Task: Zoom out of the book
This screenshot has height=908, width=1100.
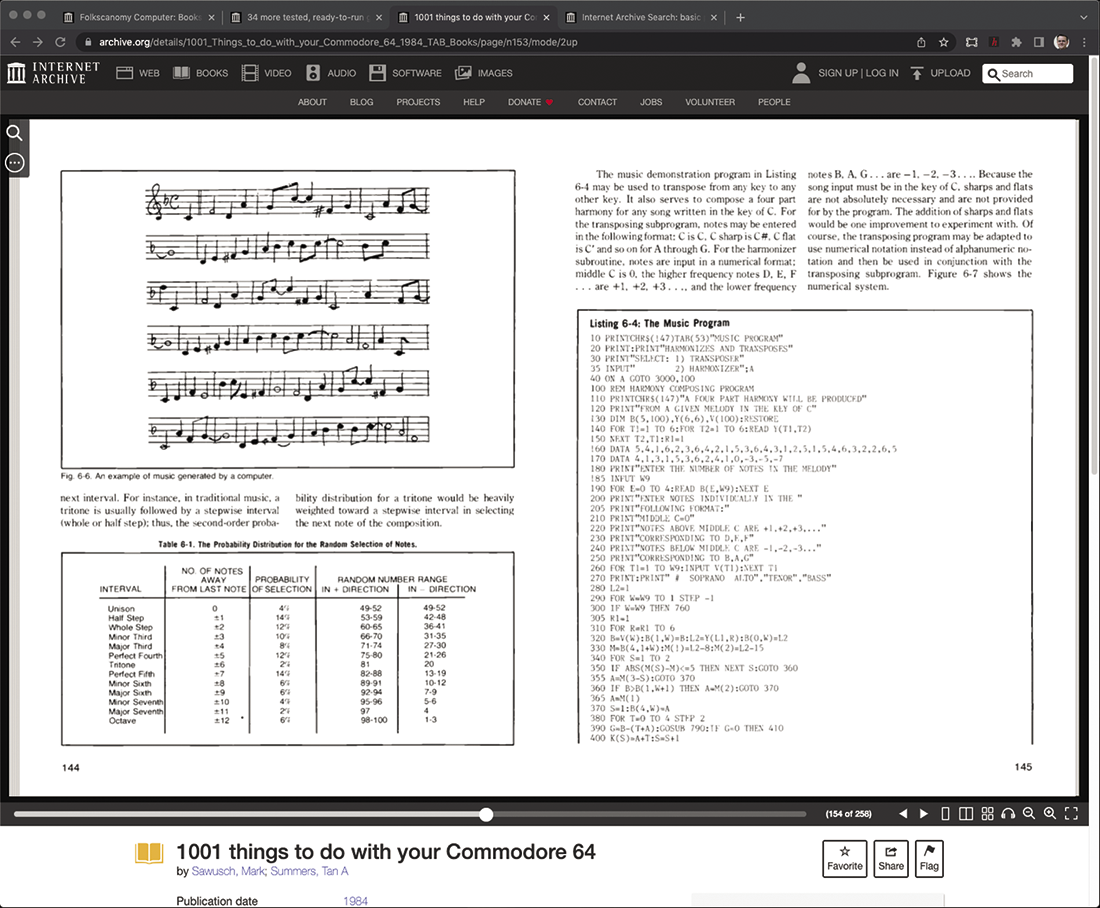Action: (1029, 814)
